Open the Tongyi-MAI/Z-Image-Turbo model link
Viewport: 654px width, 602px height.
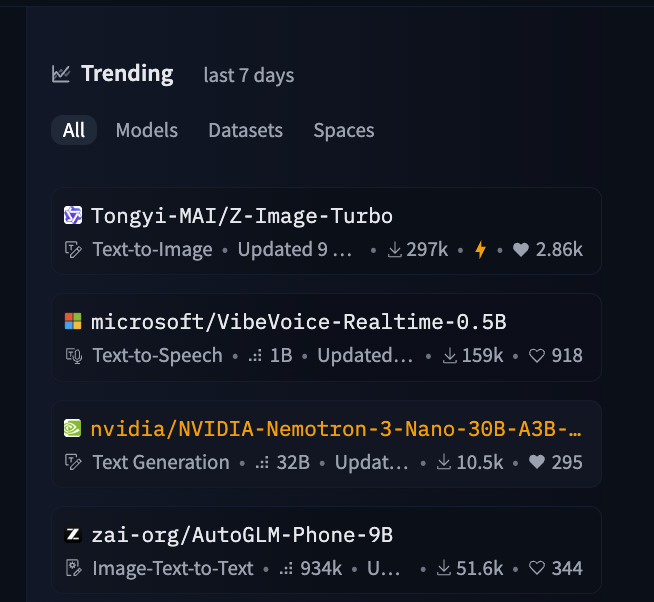coord(241,215)
